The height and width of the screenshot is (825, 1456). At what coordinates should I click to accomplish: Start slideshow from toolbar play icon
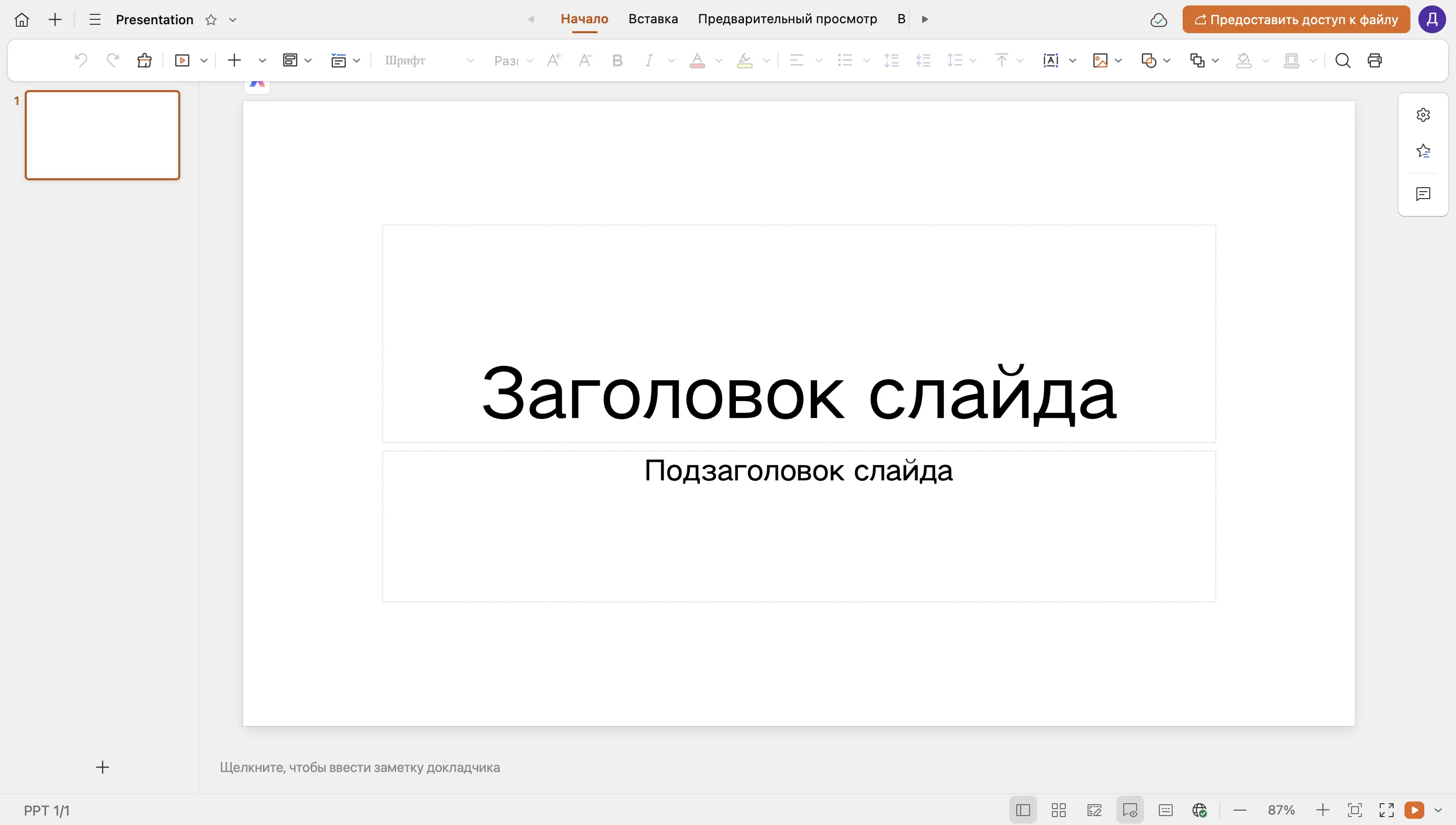(182, 60)
